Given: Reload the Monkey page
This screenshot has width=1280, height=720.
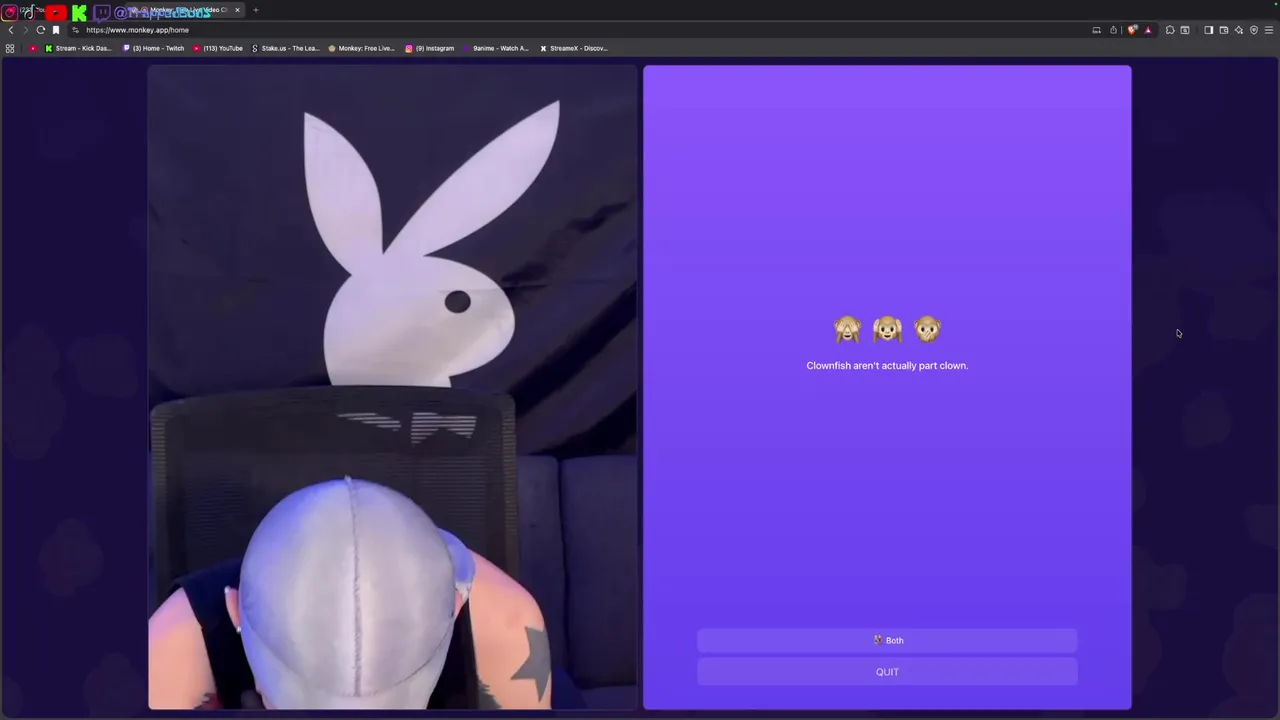Looking at the screenshot, I should click(41, 30).
